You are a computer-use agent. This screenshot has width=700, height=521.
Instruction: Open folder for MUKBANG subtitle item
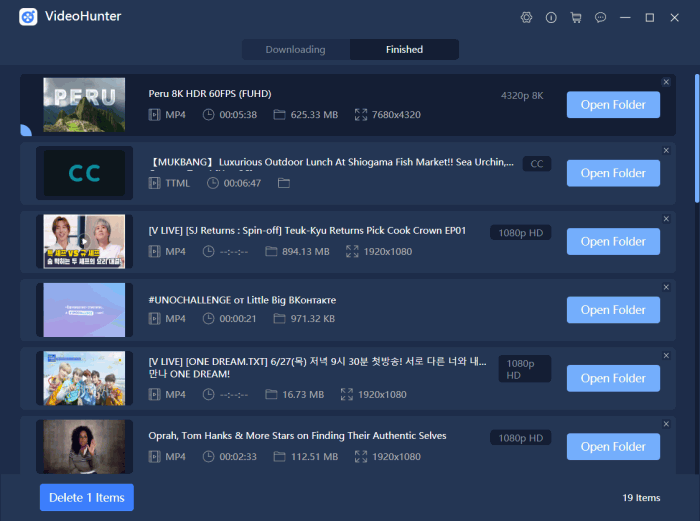(613, 173)
